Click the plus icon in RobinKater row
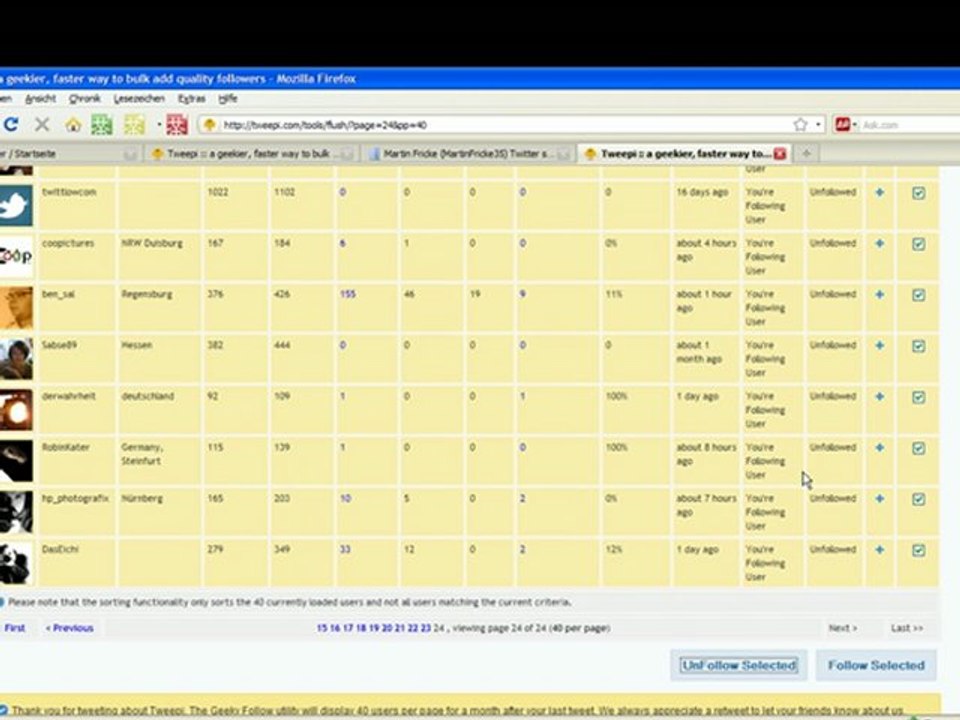 point(880,448)
